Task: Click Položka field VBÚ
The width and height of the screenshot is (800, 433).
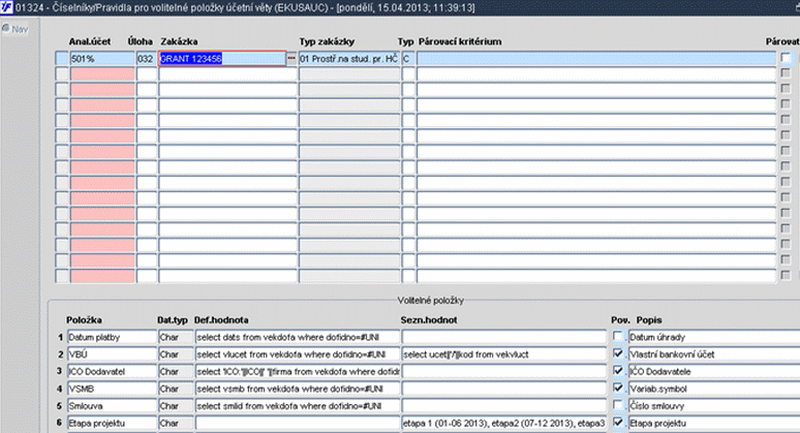Action: pos(112,354)
